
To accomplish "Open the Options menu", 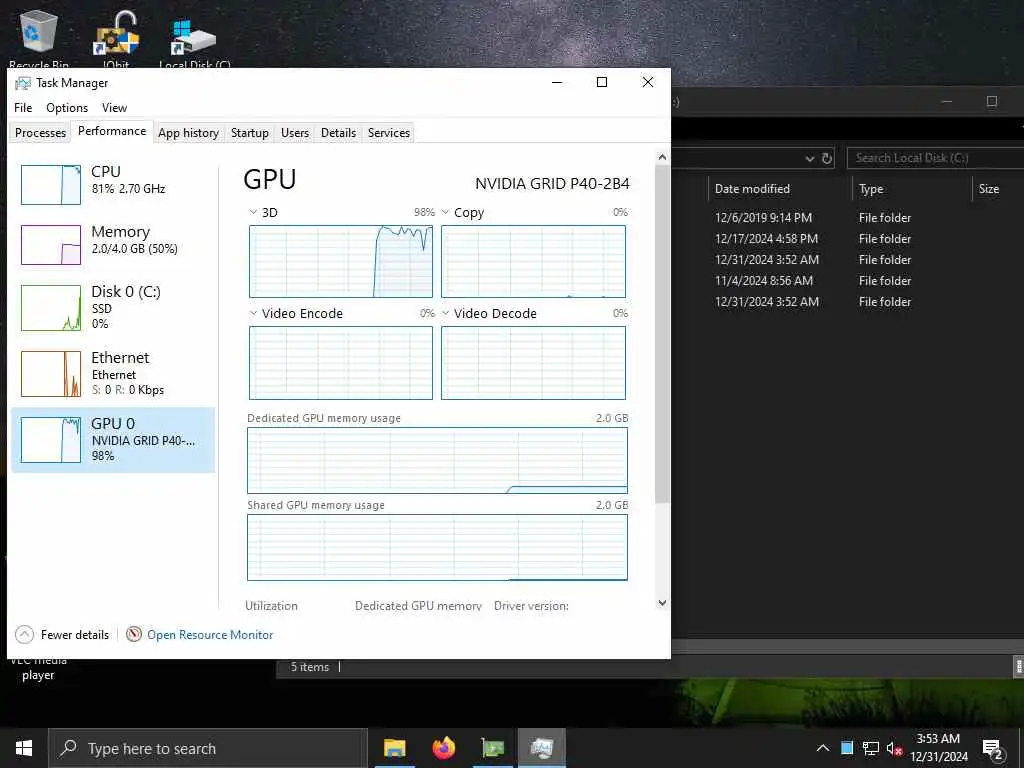I will point(67,108).
